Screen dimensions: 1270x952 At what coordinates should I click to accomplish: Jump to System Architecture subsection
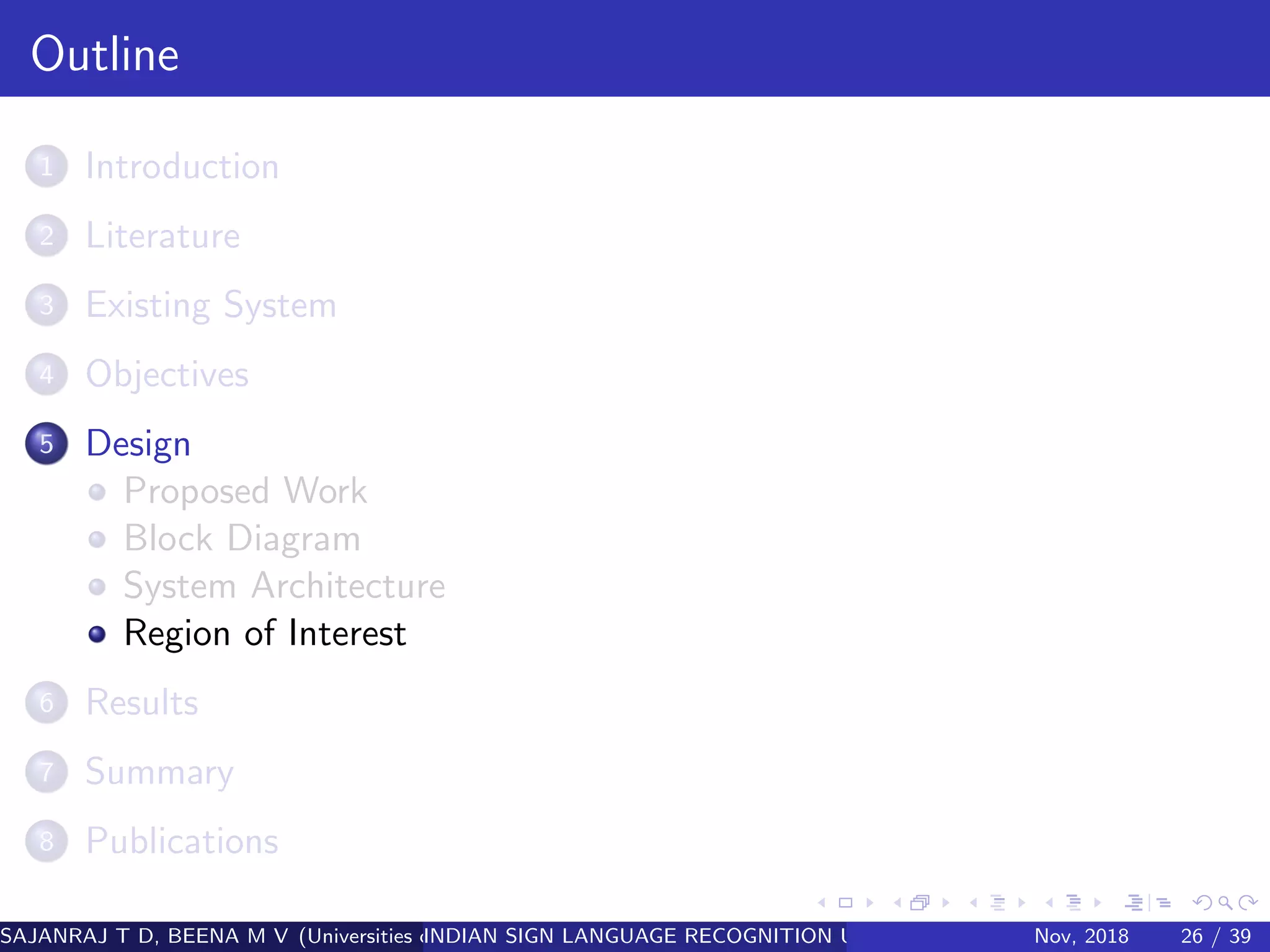(x=284, y=586)
